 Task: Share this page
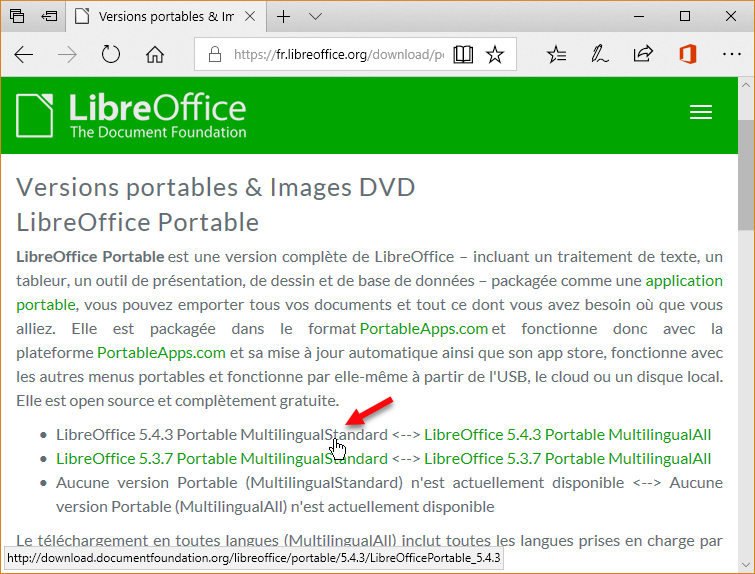tap(643, 54)
